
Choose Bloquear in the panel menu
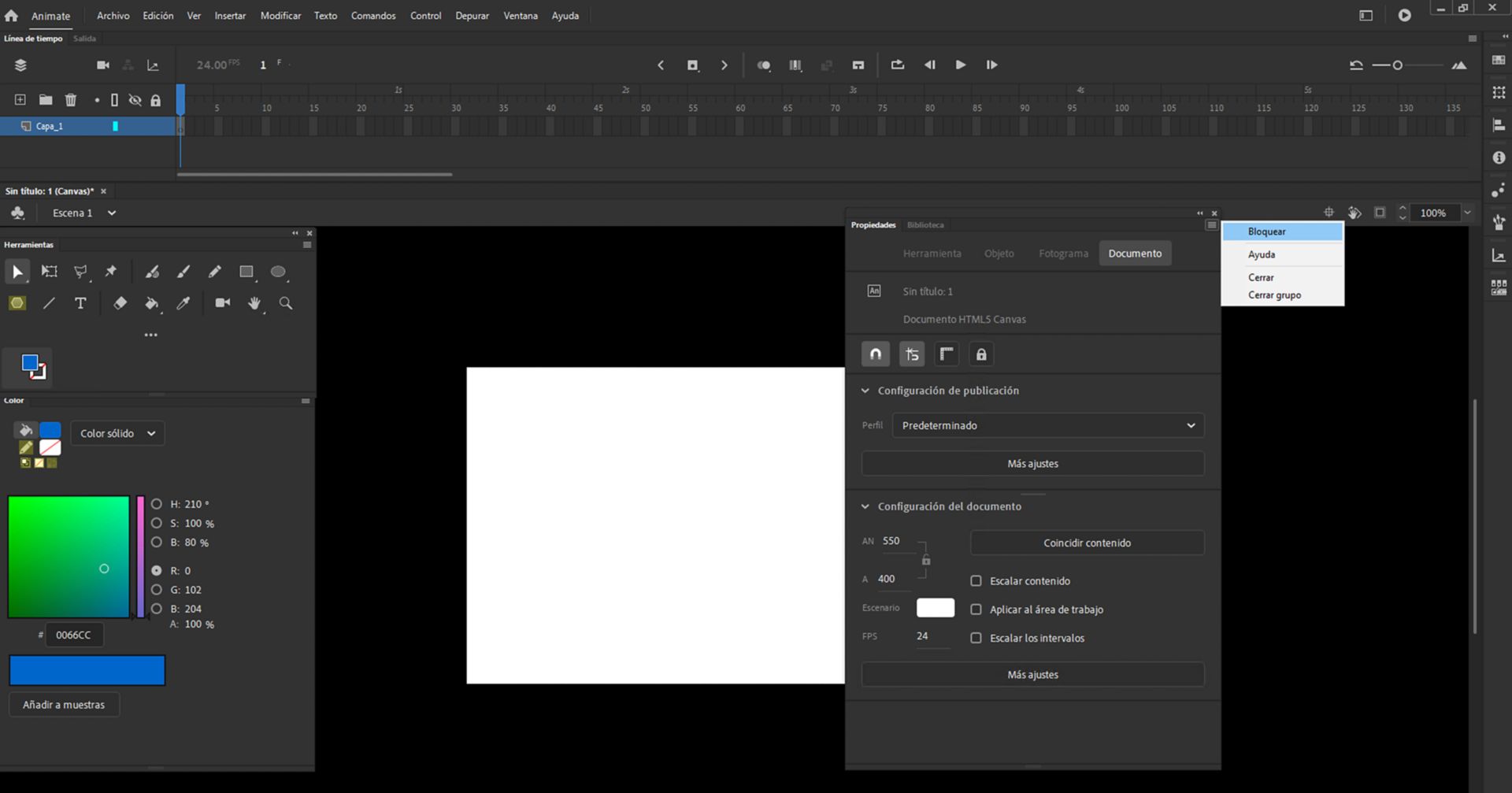tap(1282, 232)
